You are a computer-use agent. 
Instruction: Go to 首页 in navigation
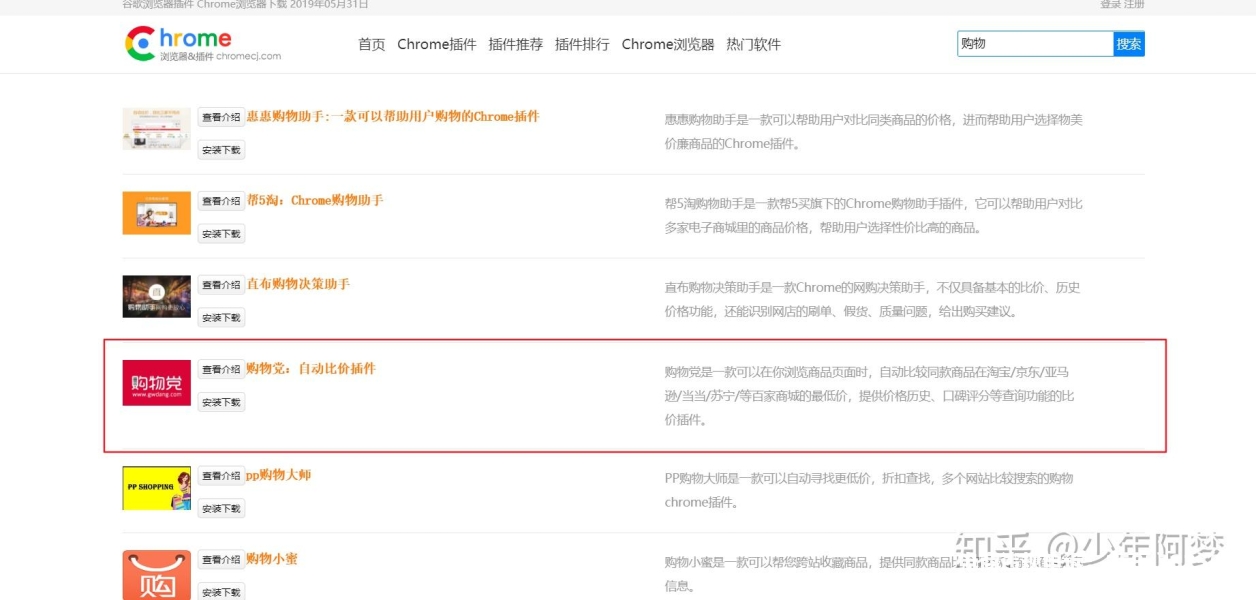pos(371,44)
